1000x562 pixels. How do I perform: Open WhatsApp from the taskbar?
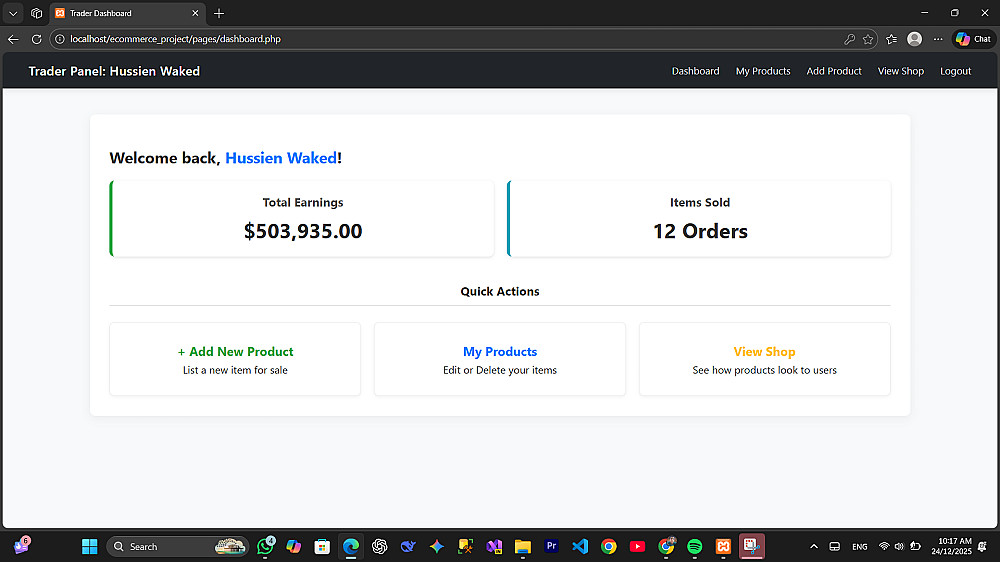point(265,547)
